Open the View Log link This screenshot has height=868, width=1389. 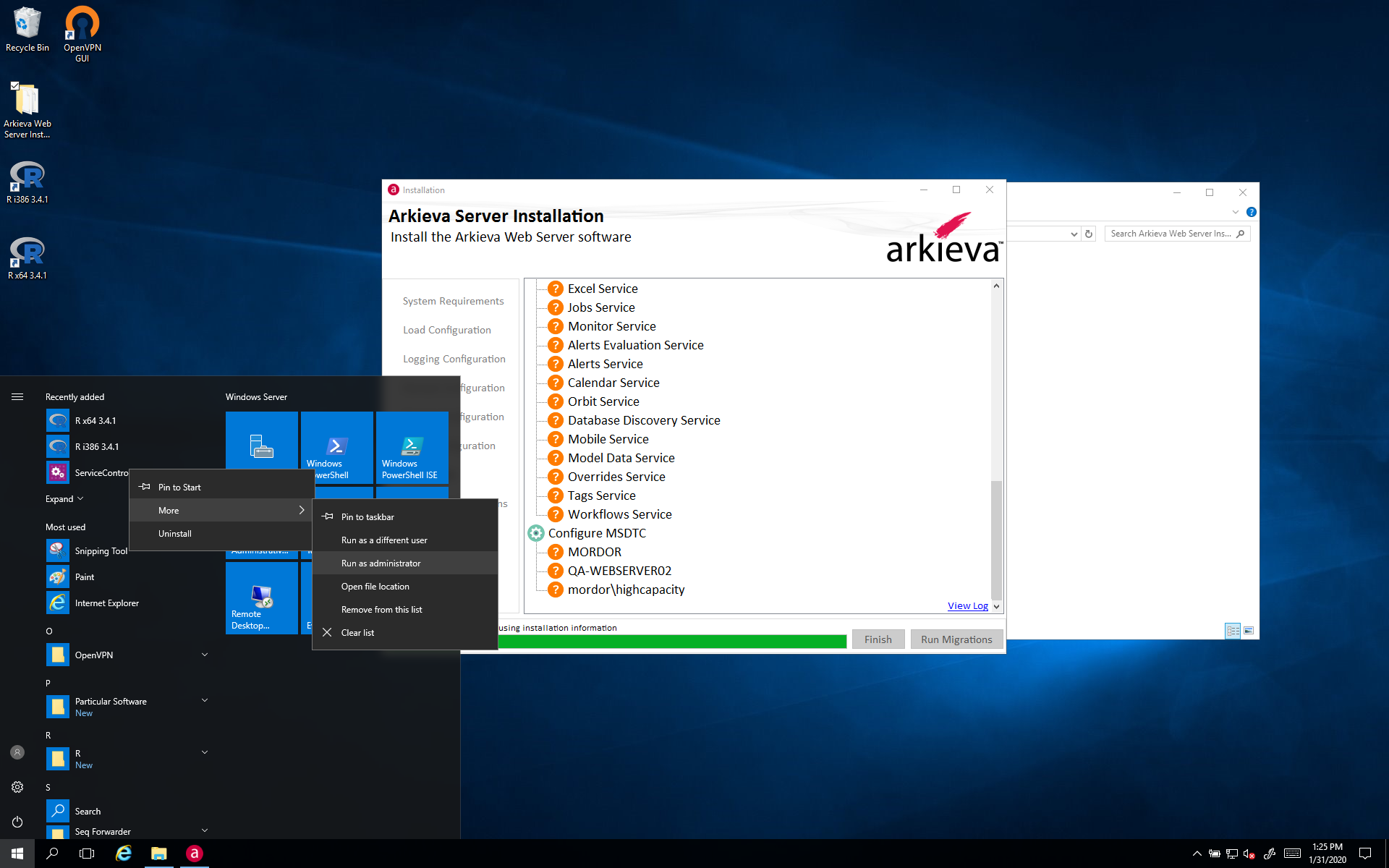pyautogui.click(x=967, y=605)
